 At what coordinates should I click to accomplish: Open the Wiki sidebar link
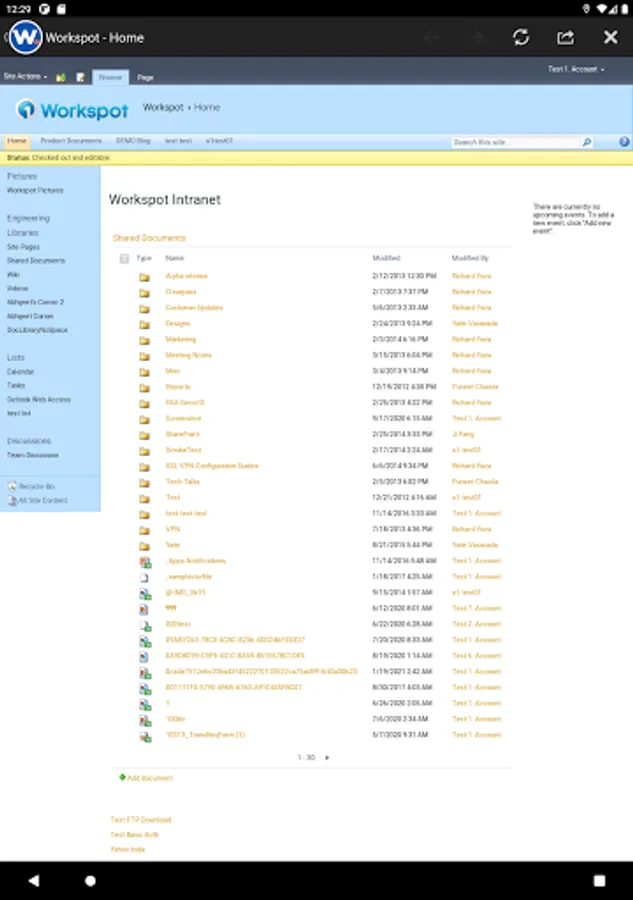13,274
